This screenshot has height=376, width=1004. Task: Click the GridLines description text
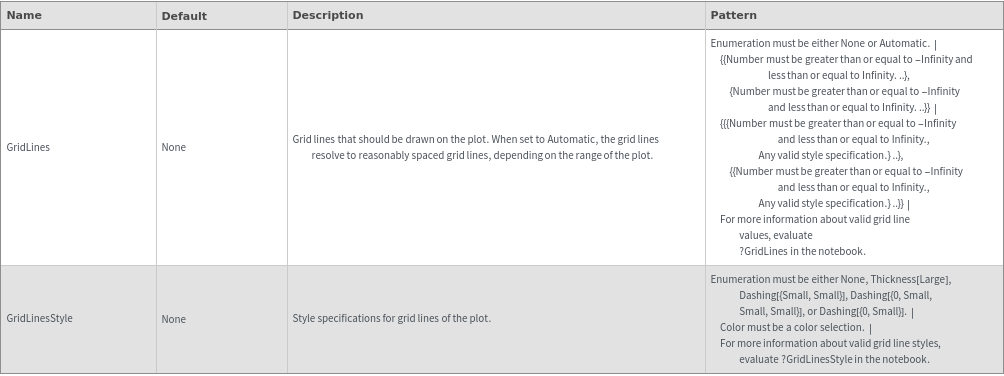pyautogui.click(x=476, y=147)
